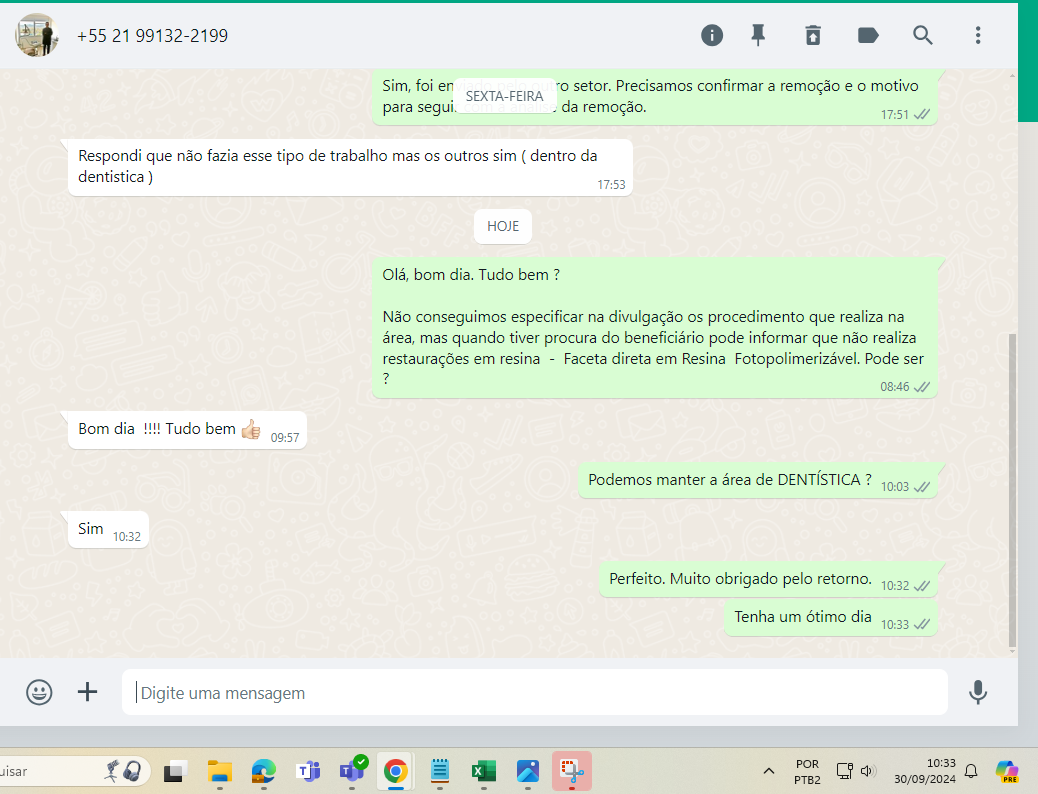Open the three-dot chat menu

[x=977, y=36]
